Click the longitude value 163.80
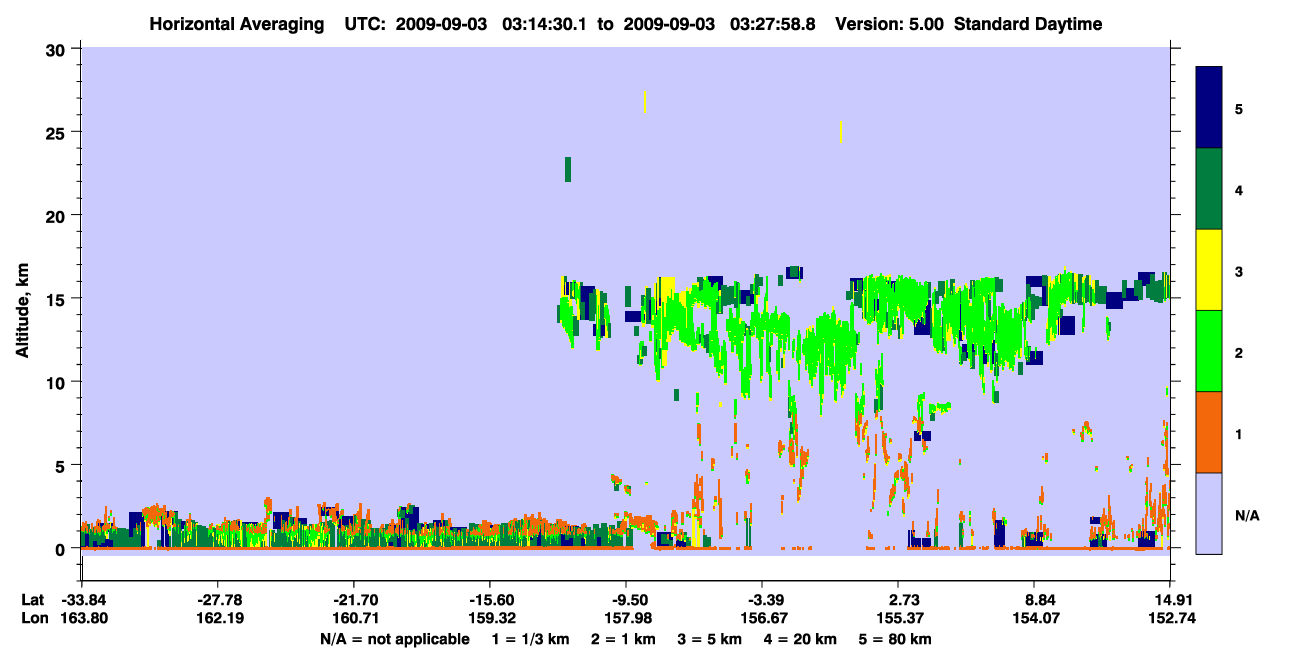 pos(82,618)
